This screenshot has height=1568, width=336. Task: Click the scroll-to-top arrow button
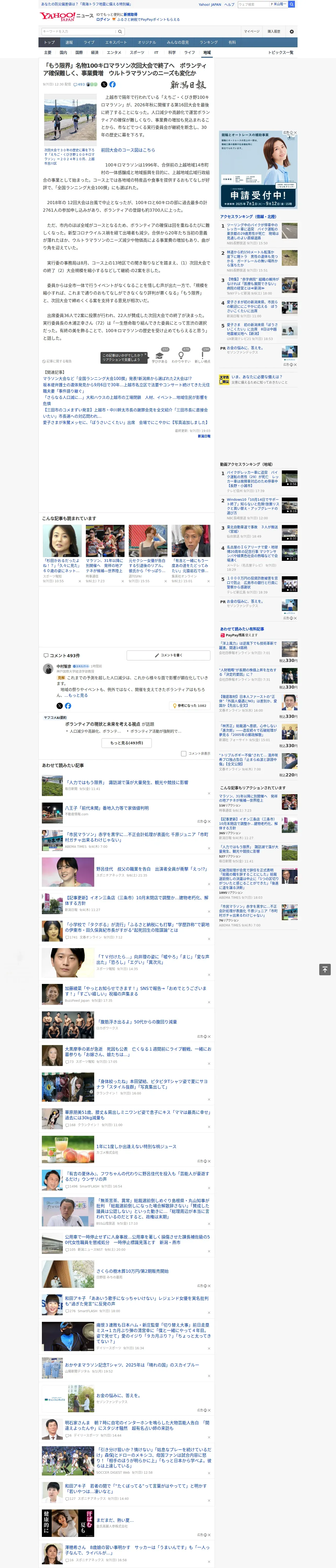325,969
